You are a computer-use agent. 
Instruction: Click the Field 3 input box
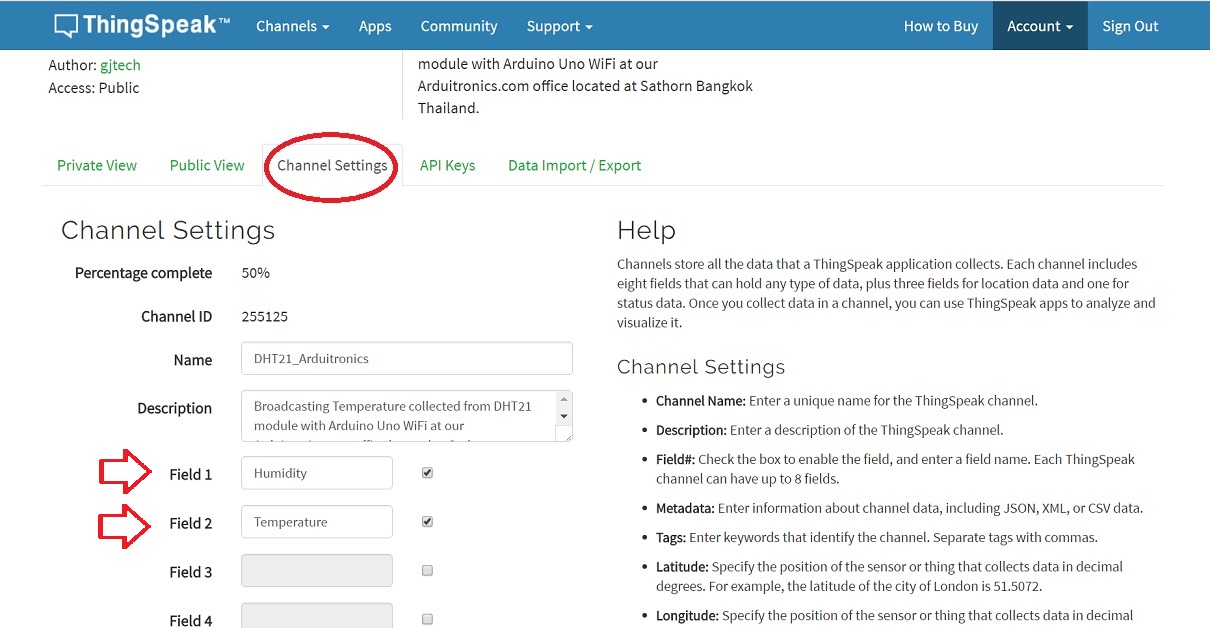[317, 570]
